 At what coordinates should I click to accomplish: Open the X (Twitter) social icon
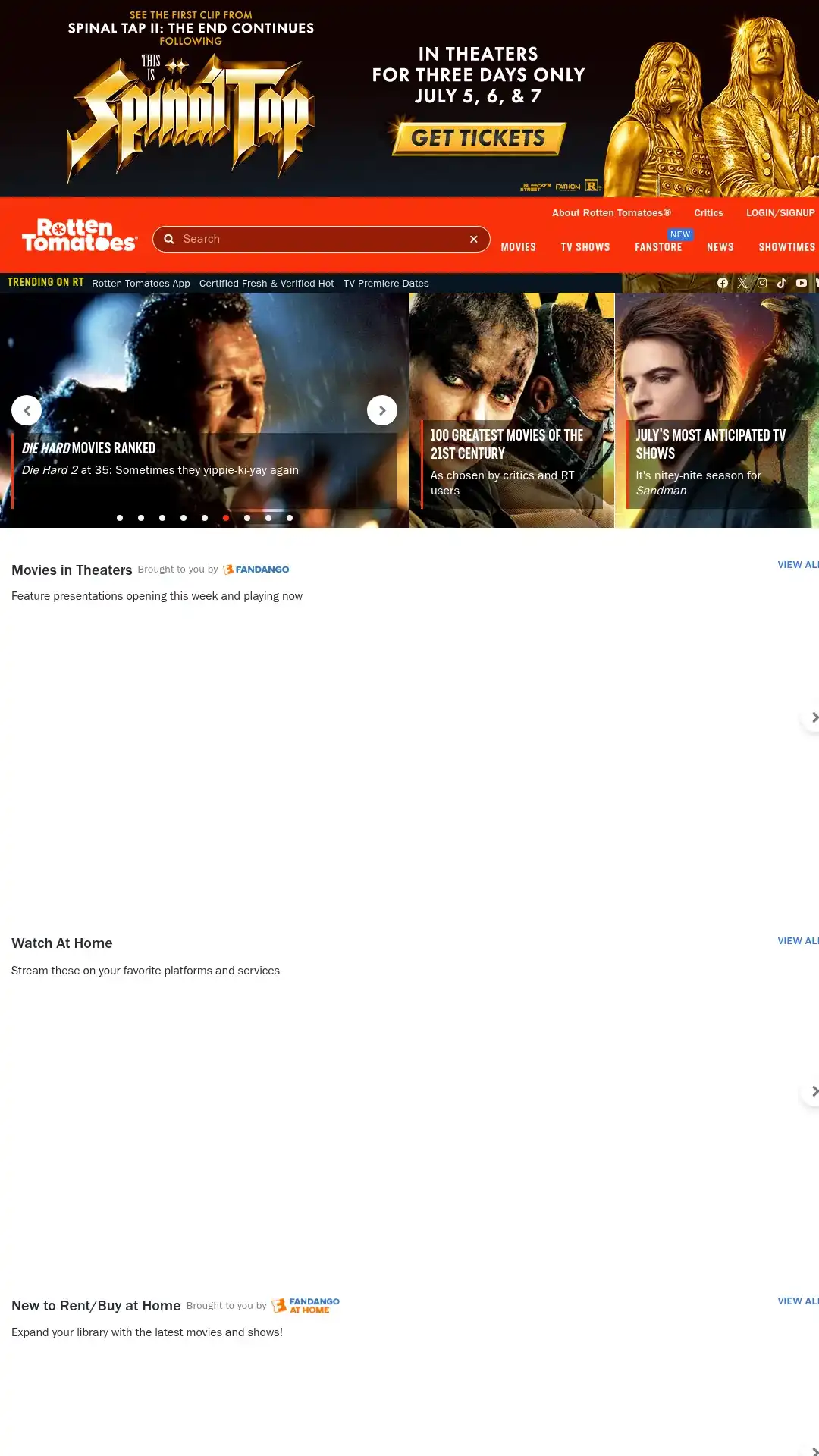(742, 283)
